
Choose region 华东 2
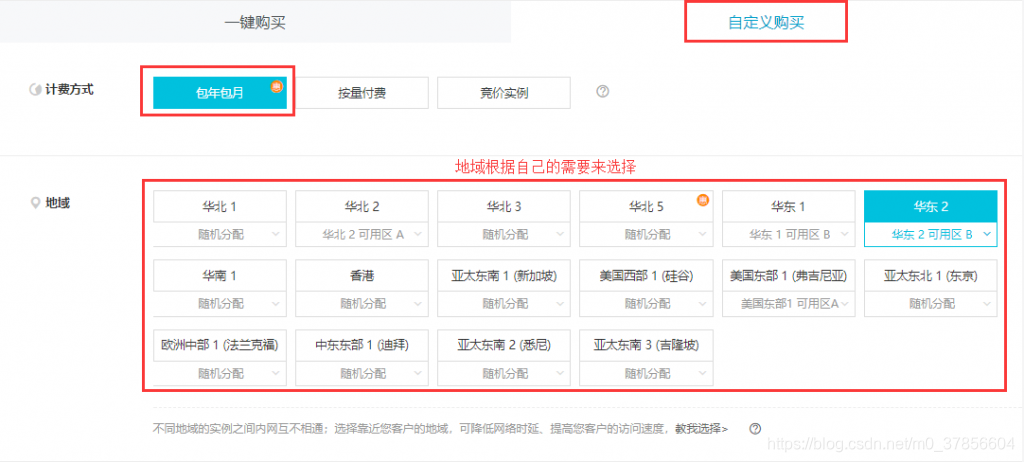click(x=931, y=206)
